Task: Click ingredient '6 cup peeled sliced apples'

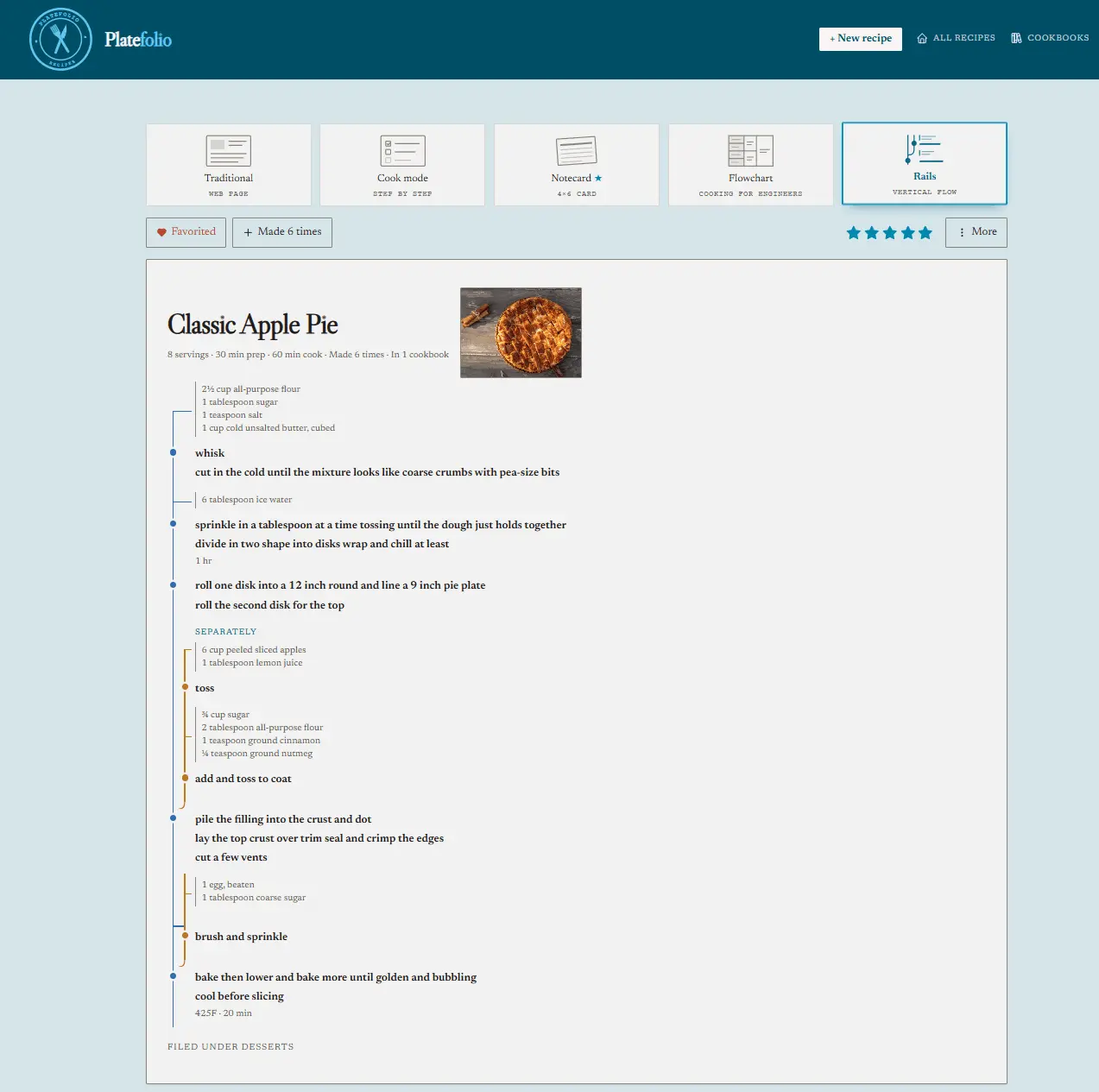Action: 254,650
